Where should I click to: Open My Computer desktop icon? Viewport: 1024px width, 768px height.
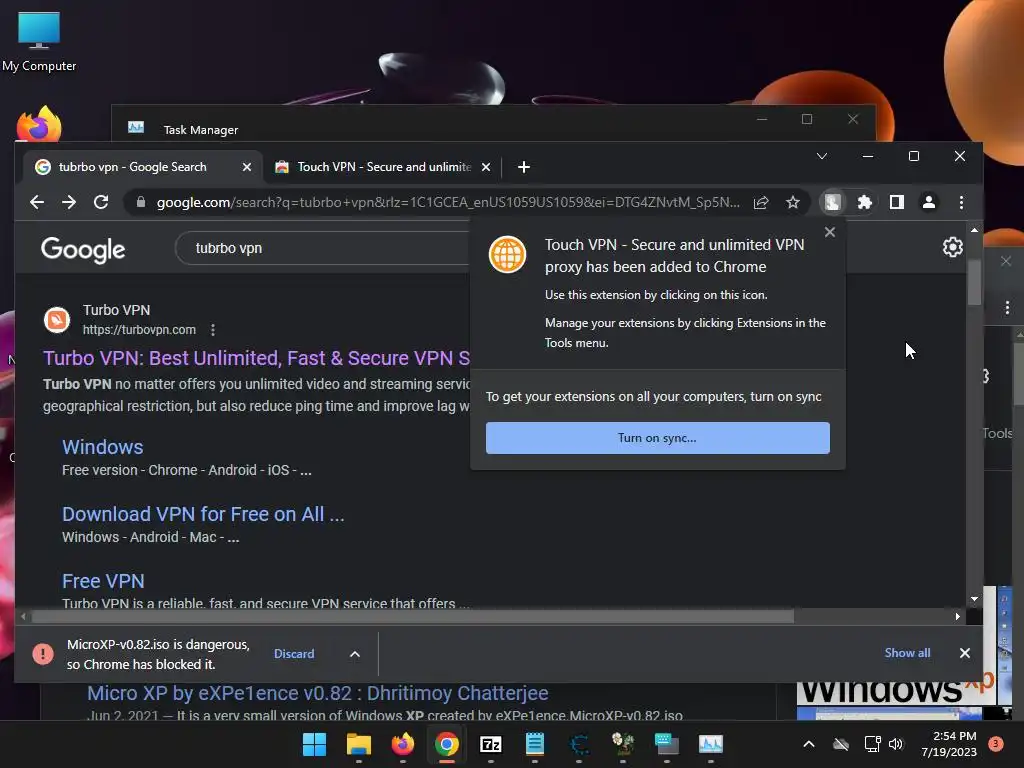(39, 41)
